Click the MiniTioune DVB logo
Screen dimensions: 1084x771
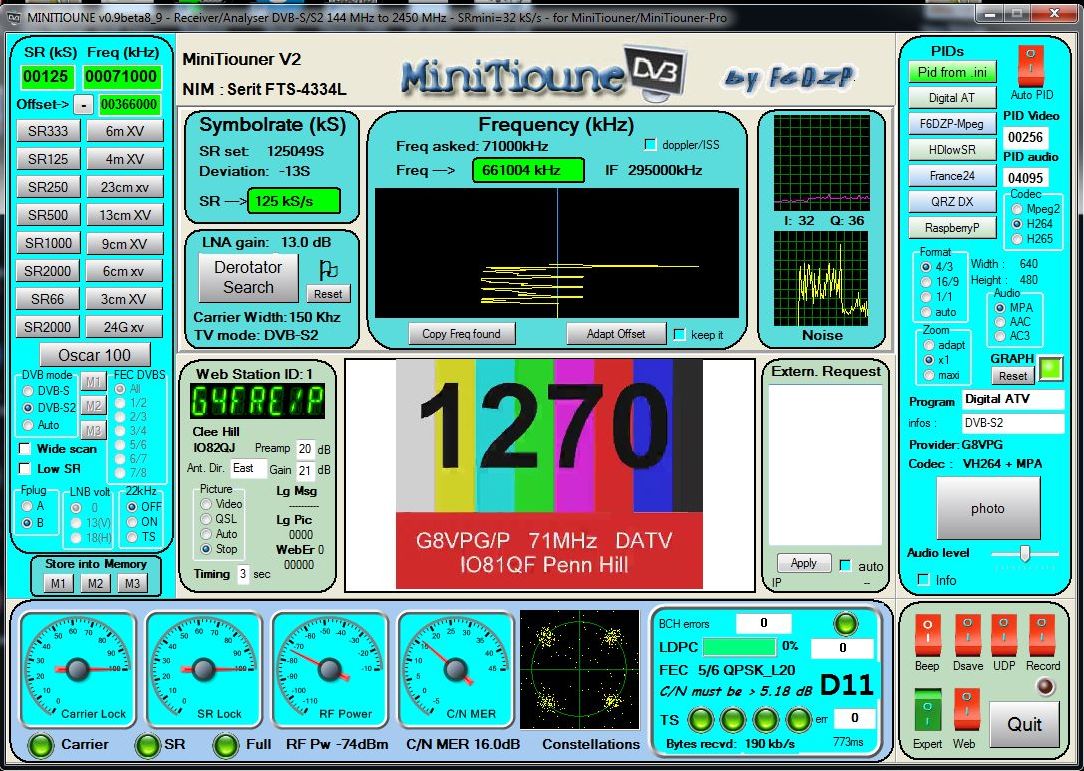[x=543, y=73]
